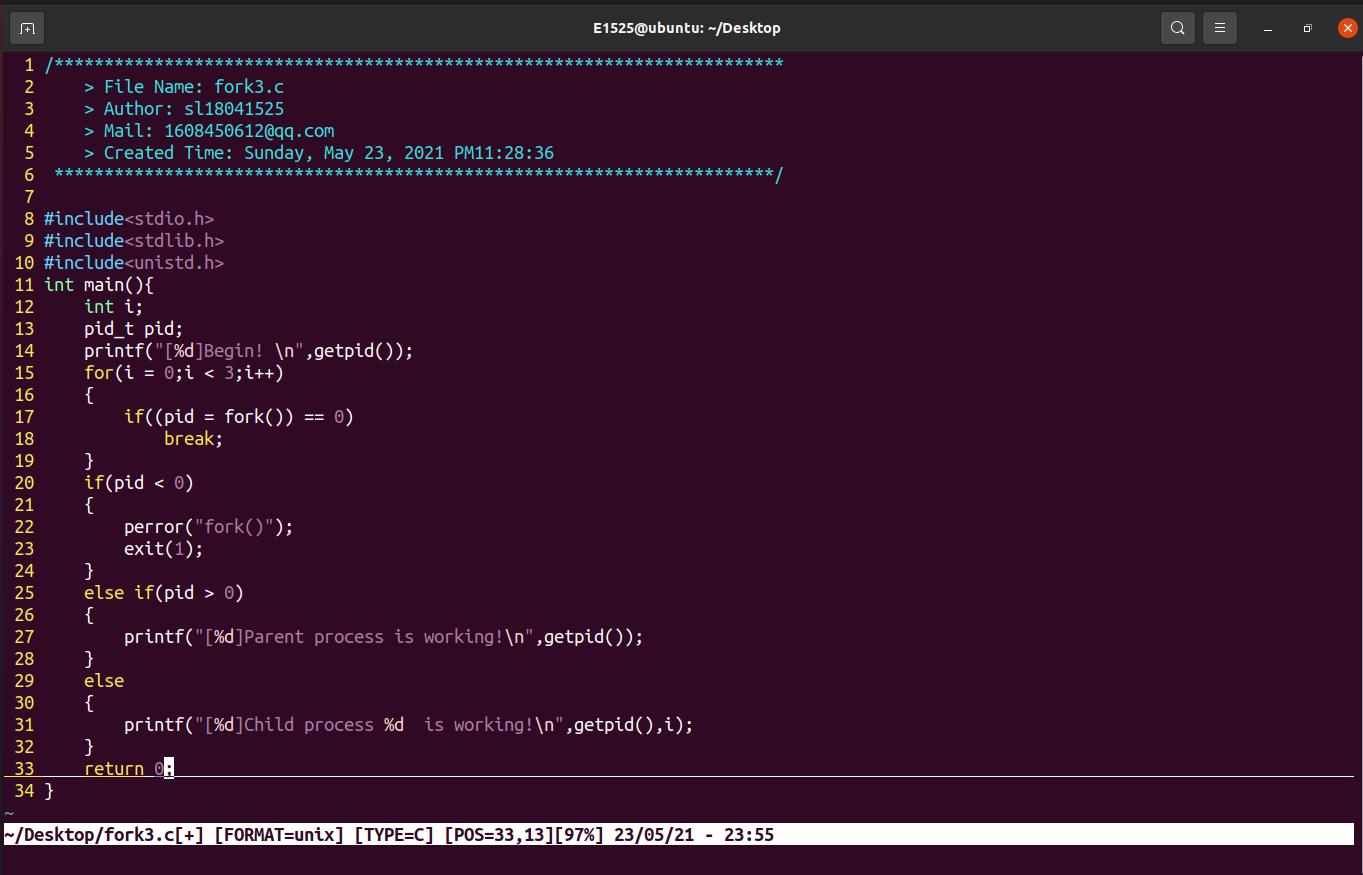Open a new terminal tab
Image resolution: width=1363 pixels, height=875 pixels.
27,28
